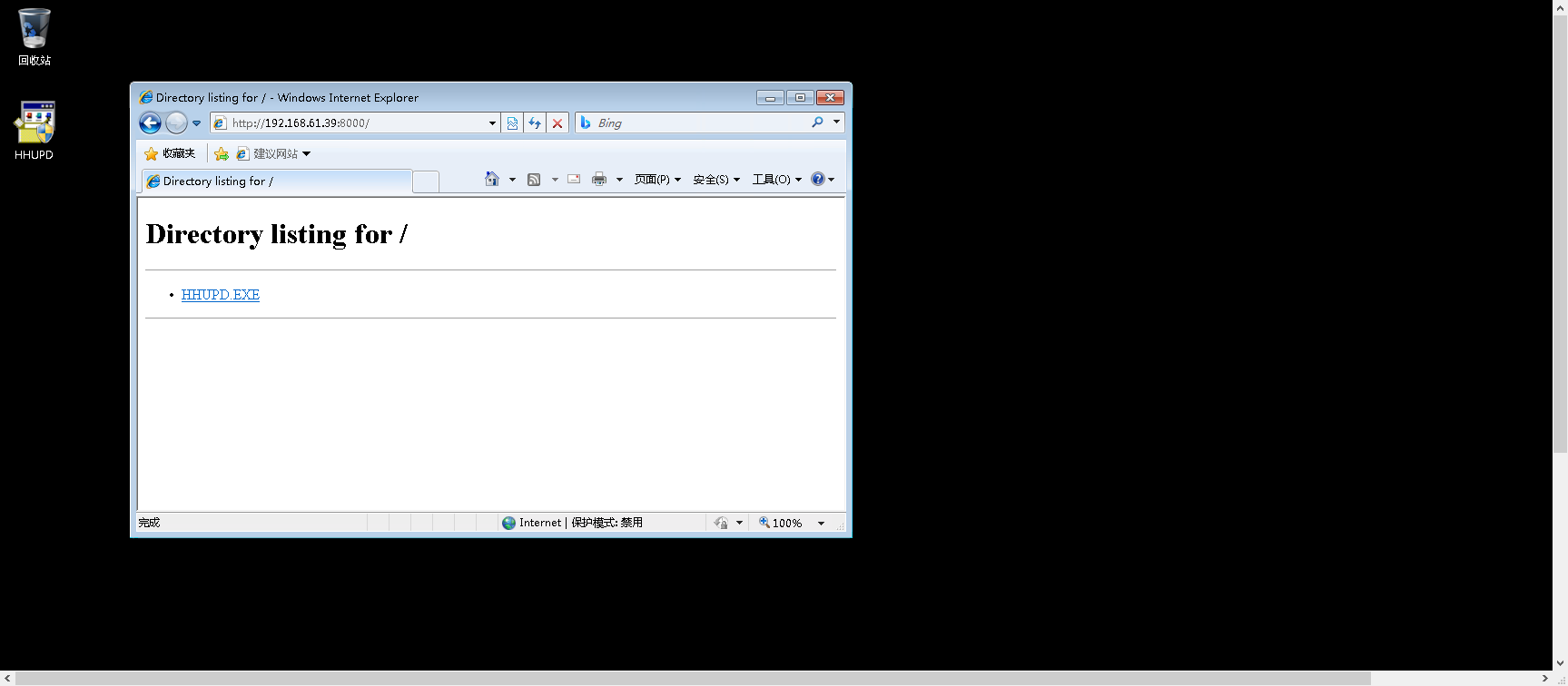Open the Page (页面) menu
This screenshot has width=1568, height=686.
coord(657,180)
